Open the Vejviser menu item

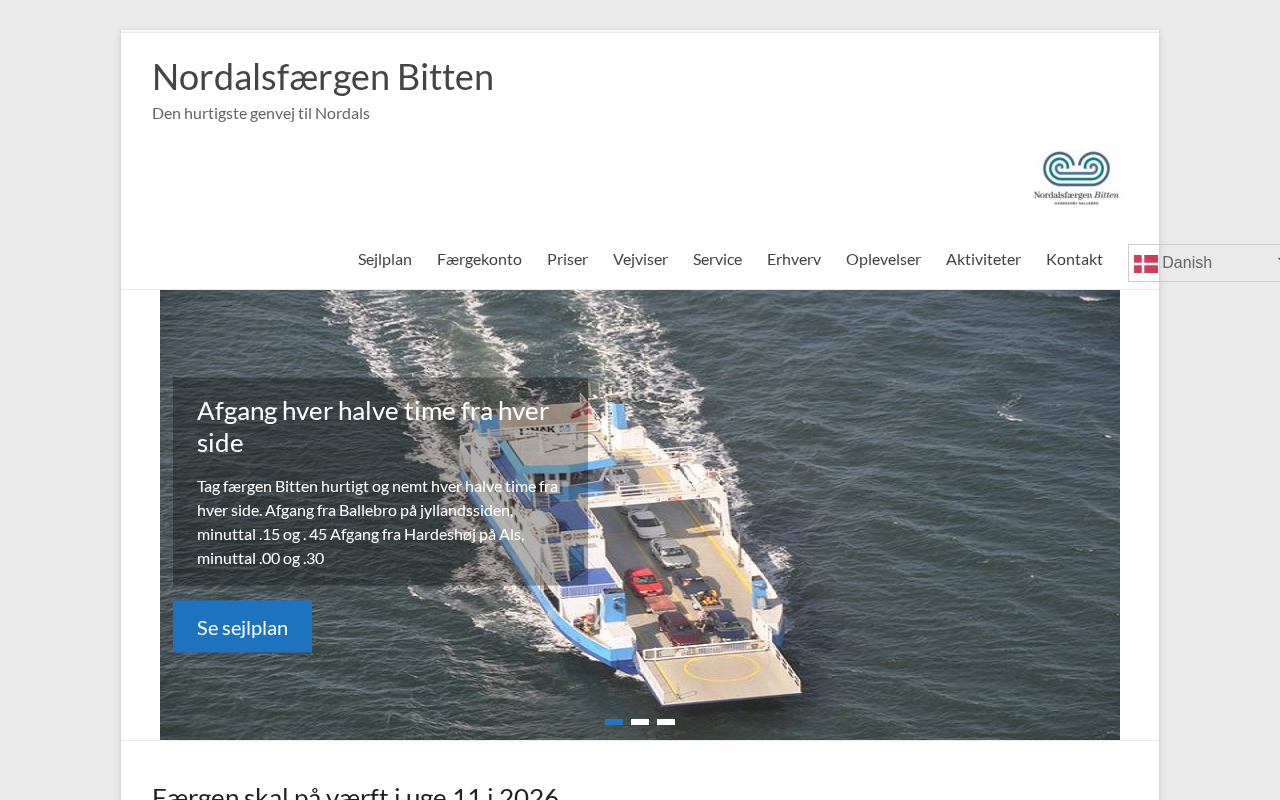(640, 259)
